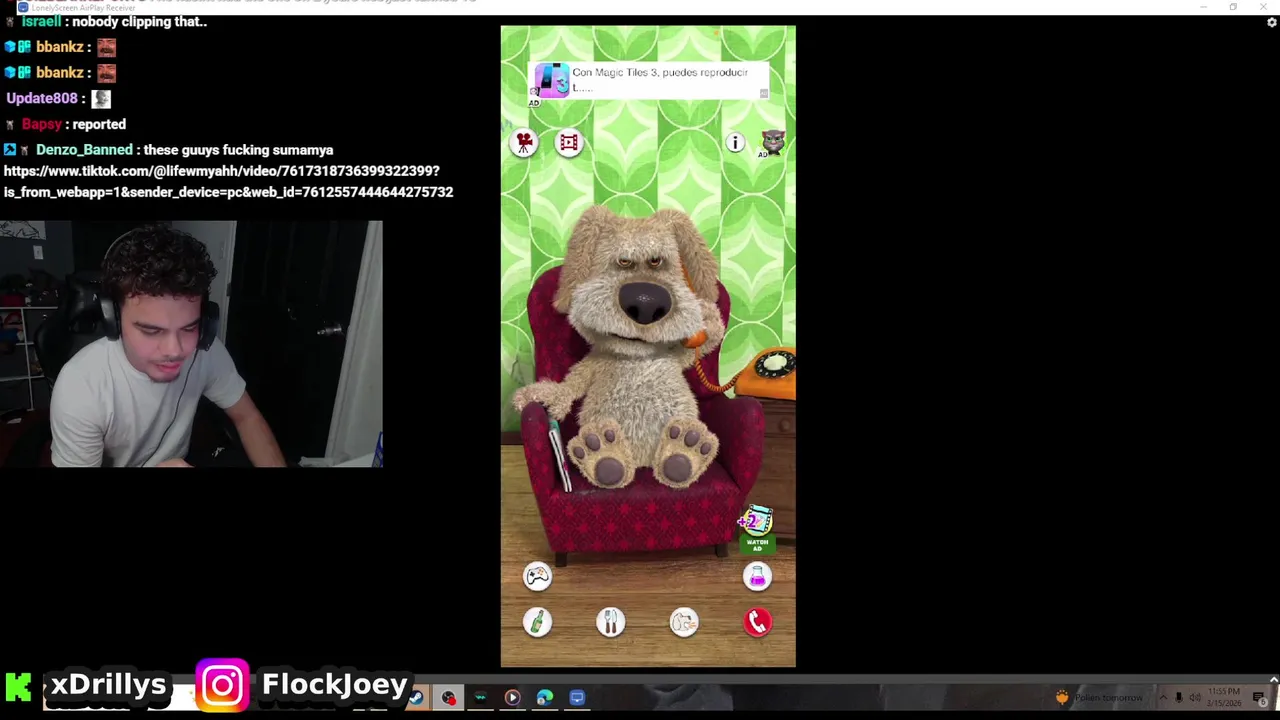Click the Watch Ad green button

pyautogui.click(x=757, y=545)
